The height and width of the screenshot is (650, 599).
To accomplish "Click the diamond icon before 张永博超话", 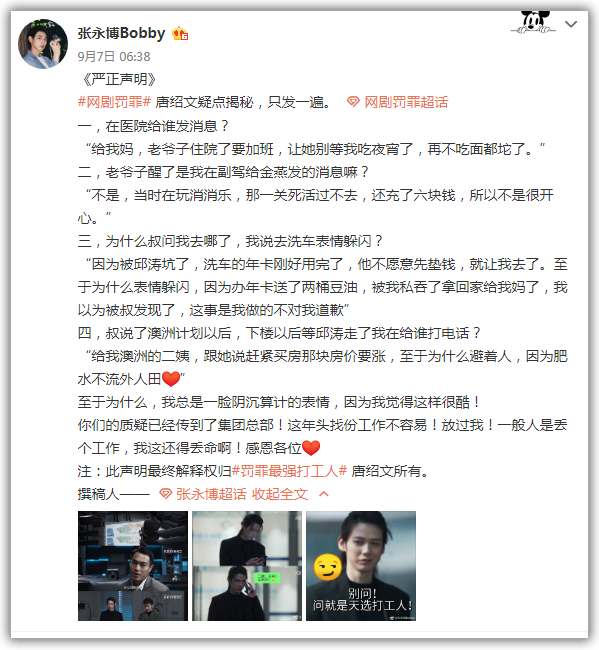I will [165, 494].
